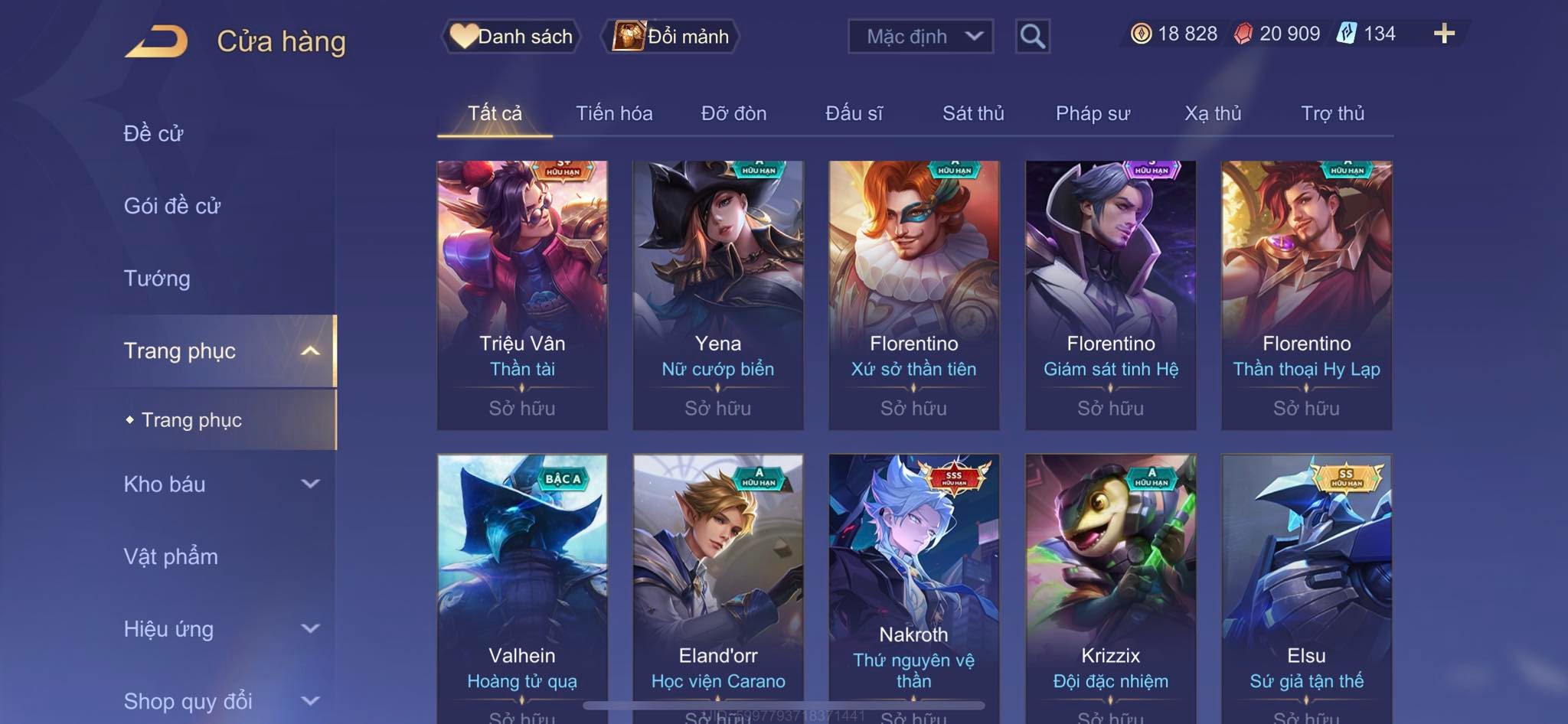Screen dimensions: 1568x724
Task: Tap the plus icon to add currency
Action: pyautogui.click(x=1444, y=34)
